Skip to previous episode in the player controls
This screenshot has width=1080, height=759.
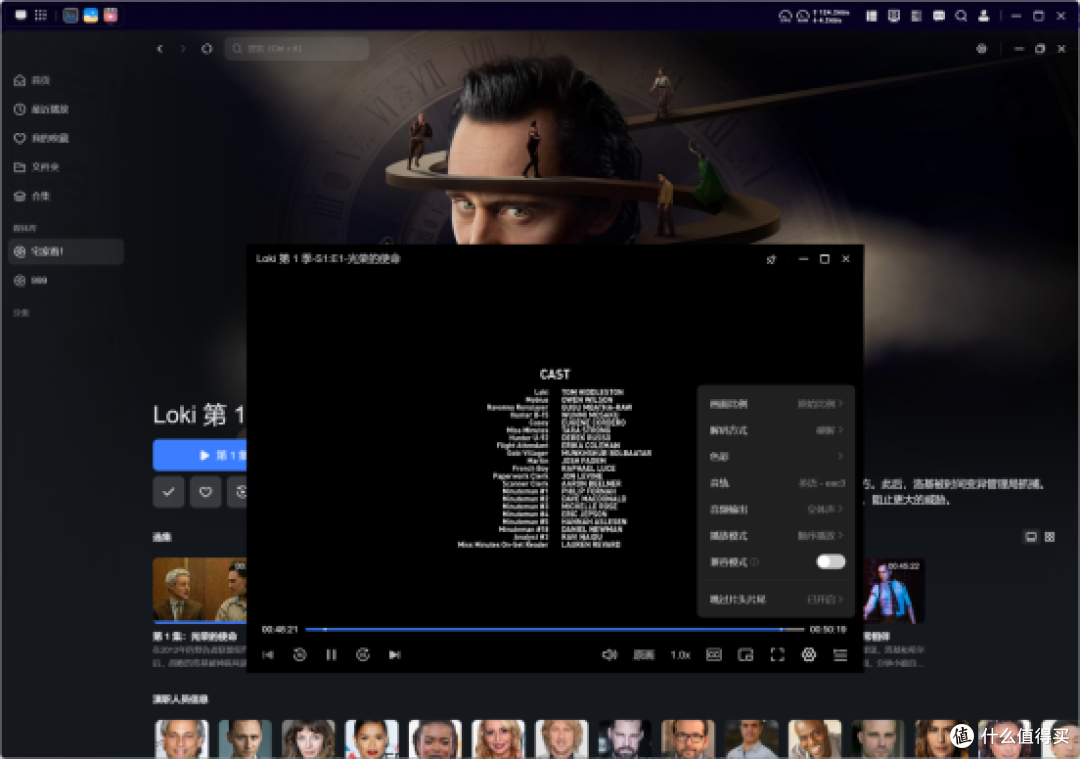tap(268, 655)
